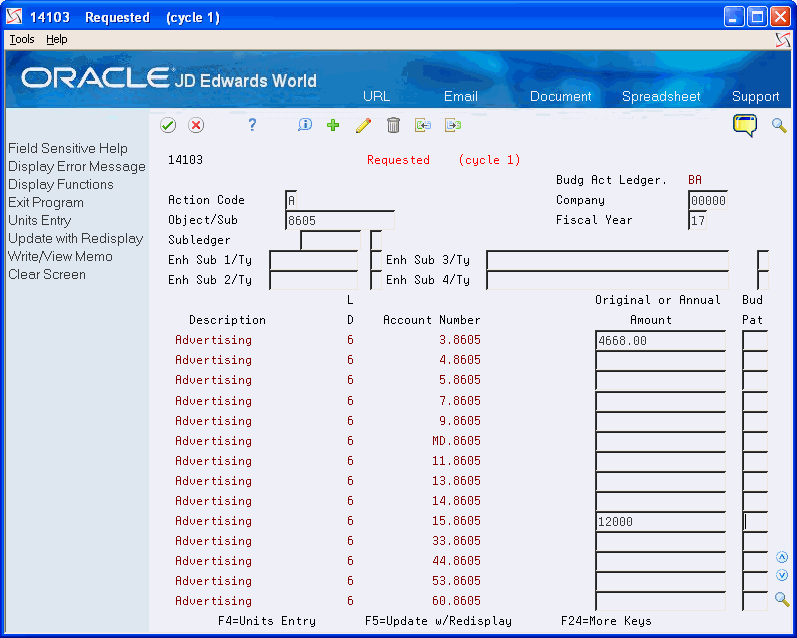
Task: Click amount field for account 4.8605
Action: pos(660,360)
